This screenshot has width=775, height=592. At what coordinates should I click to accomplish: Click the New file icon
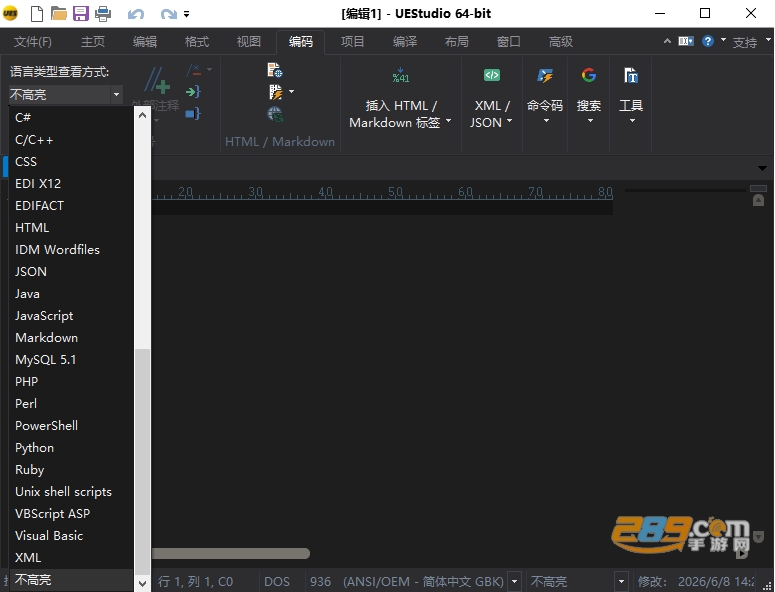37,14
